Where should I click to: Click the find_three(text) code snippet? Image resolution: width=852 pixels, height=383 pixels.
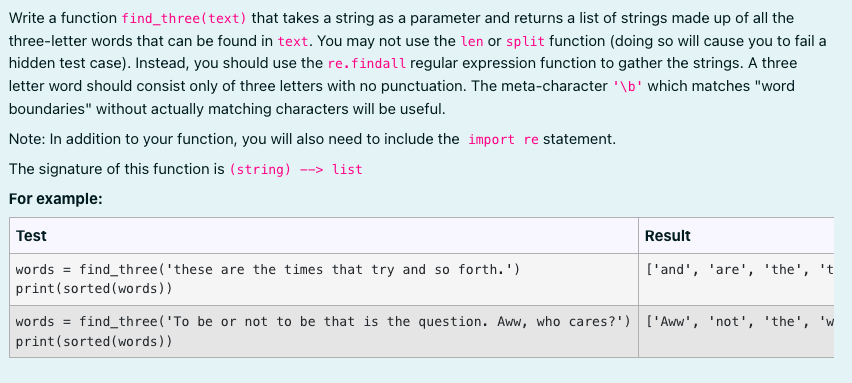pos(184,19)
